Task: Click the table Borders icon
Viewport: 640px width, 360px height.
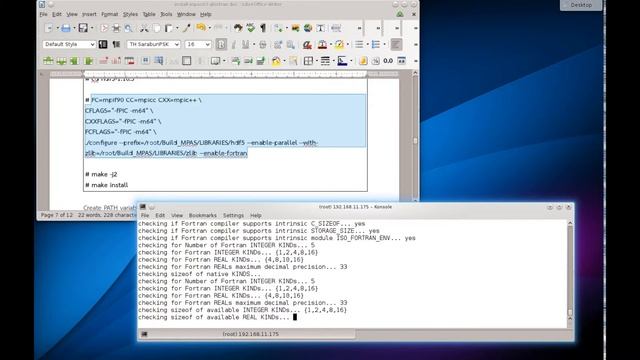Action: (x=308, y=61)
